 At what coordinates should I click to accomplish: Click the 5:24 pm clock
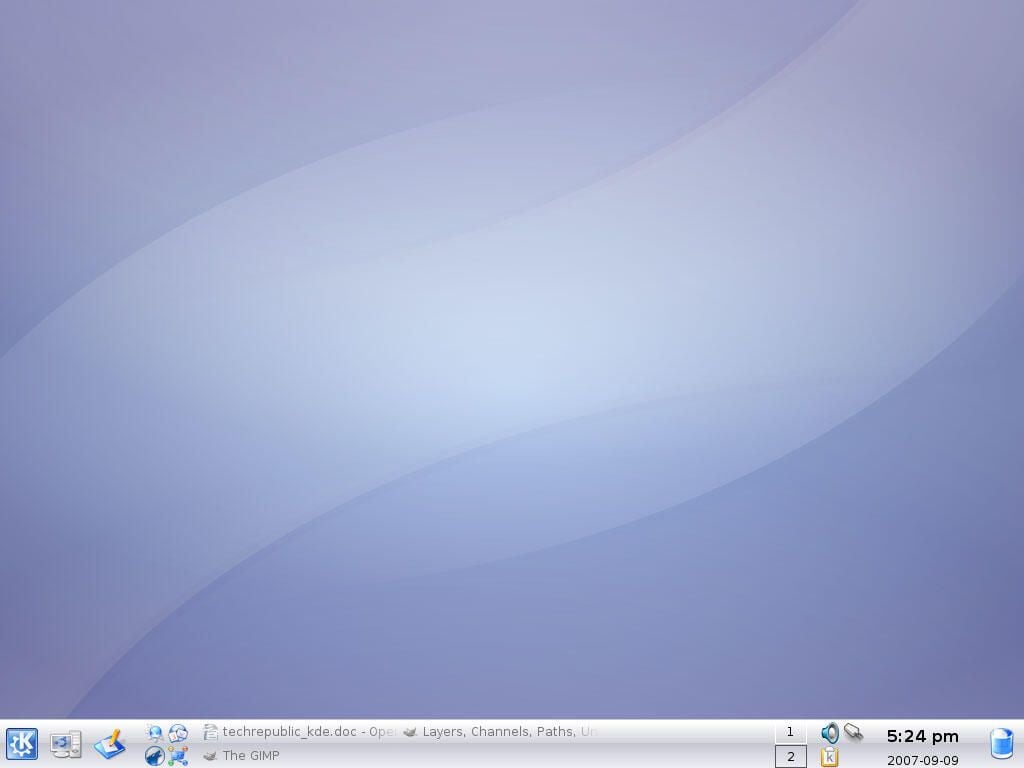922,737
